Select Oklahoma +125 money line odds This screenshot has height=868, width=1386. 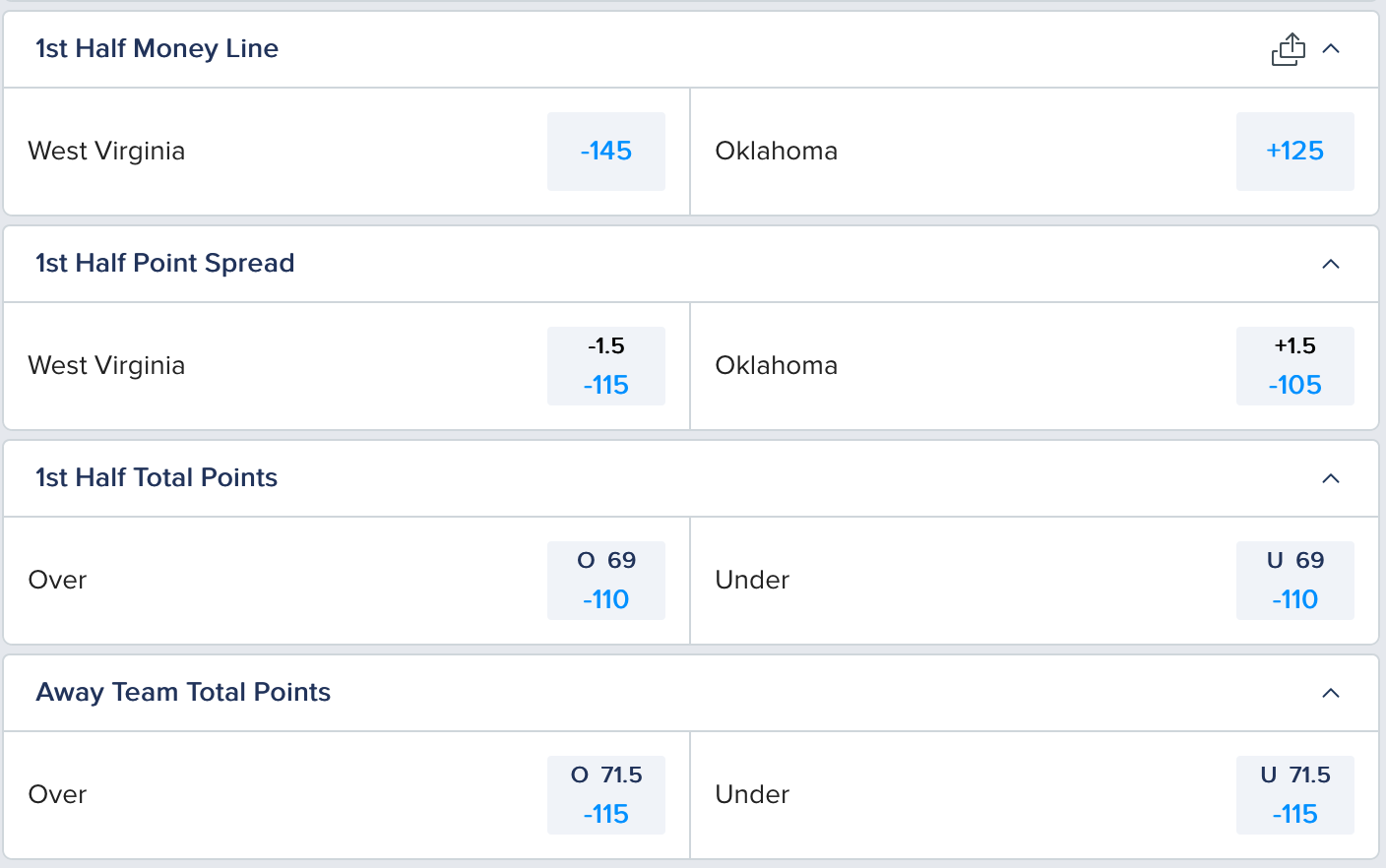[x=1295, y=152]
